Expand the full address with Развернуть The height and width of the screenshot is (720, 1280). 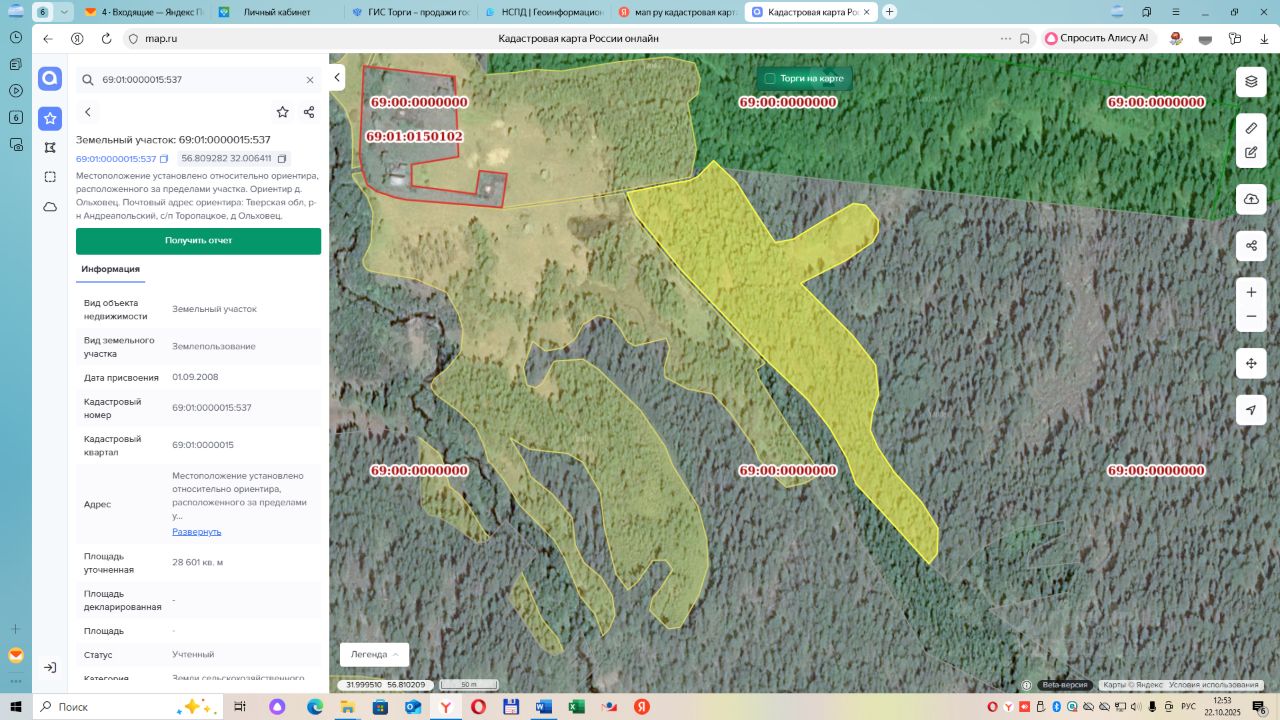pos(196,532)
